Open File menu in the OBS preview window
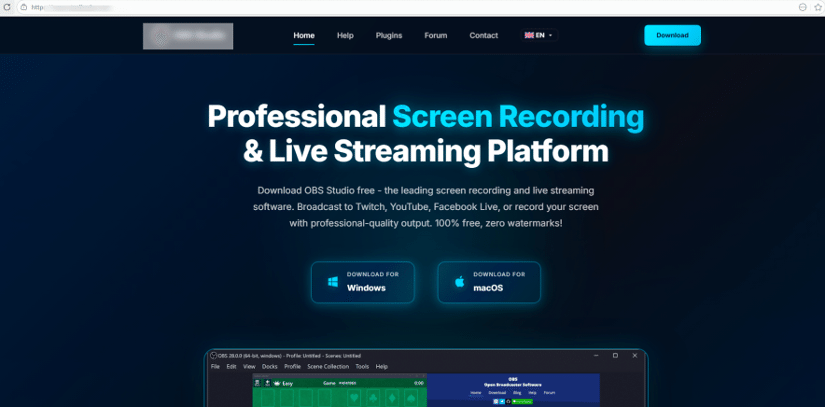 [215, 366]
